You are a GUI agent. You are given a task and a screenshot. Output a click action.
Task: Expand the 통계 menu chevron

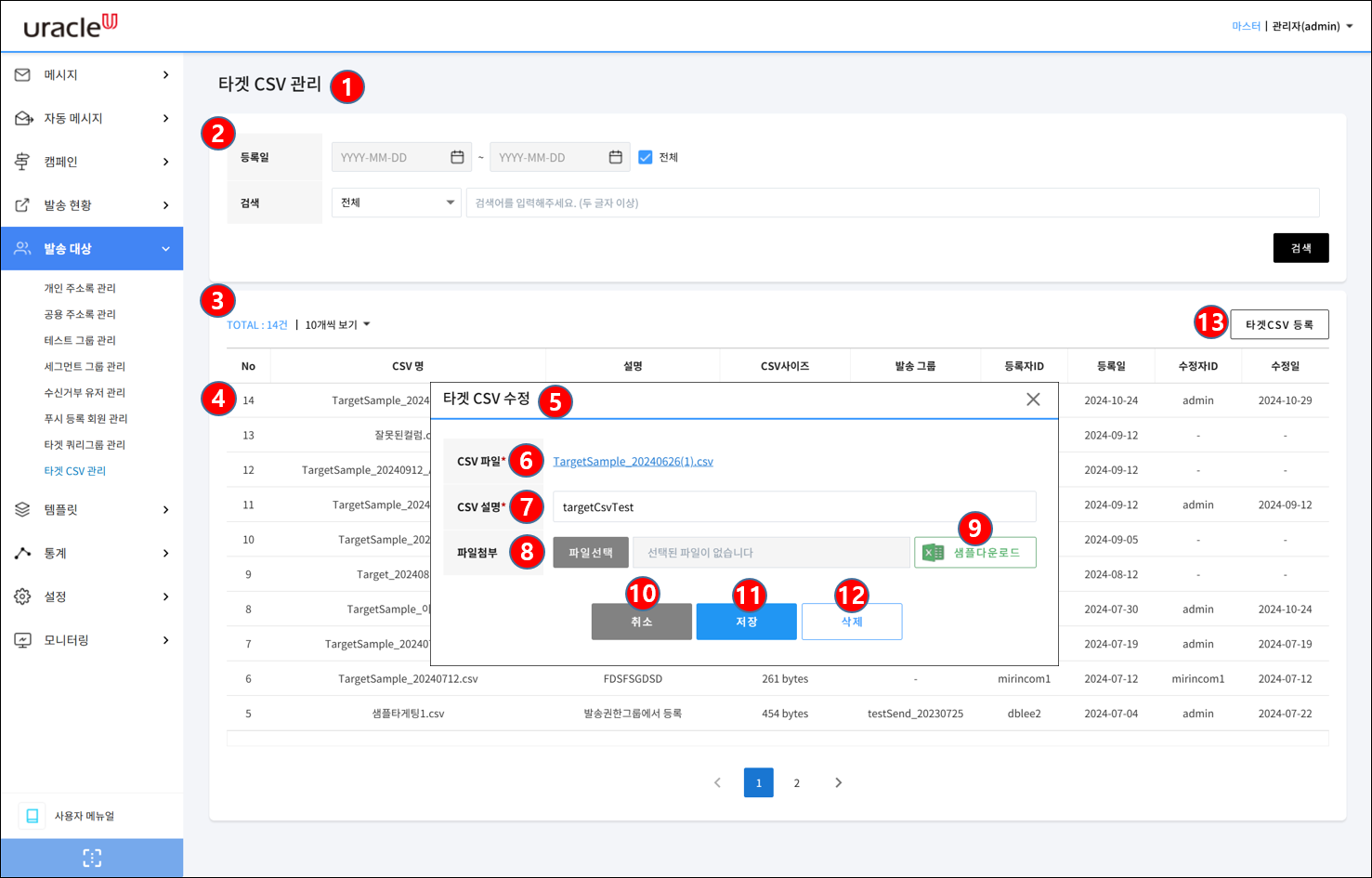(165, 553)
